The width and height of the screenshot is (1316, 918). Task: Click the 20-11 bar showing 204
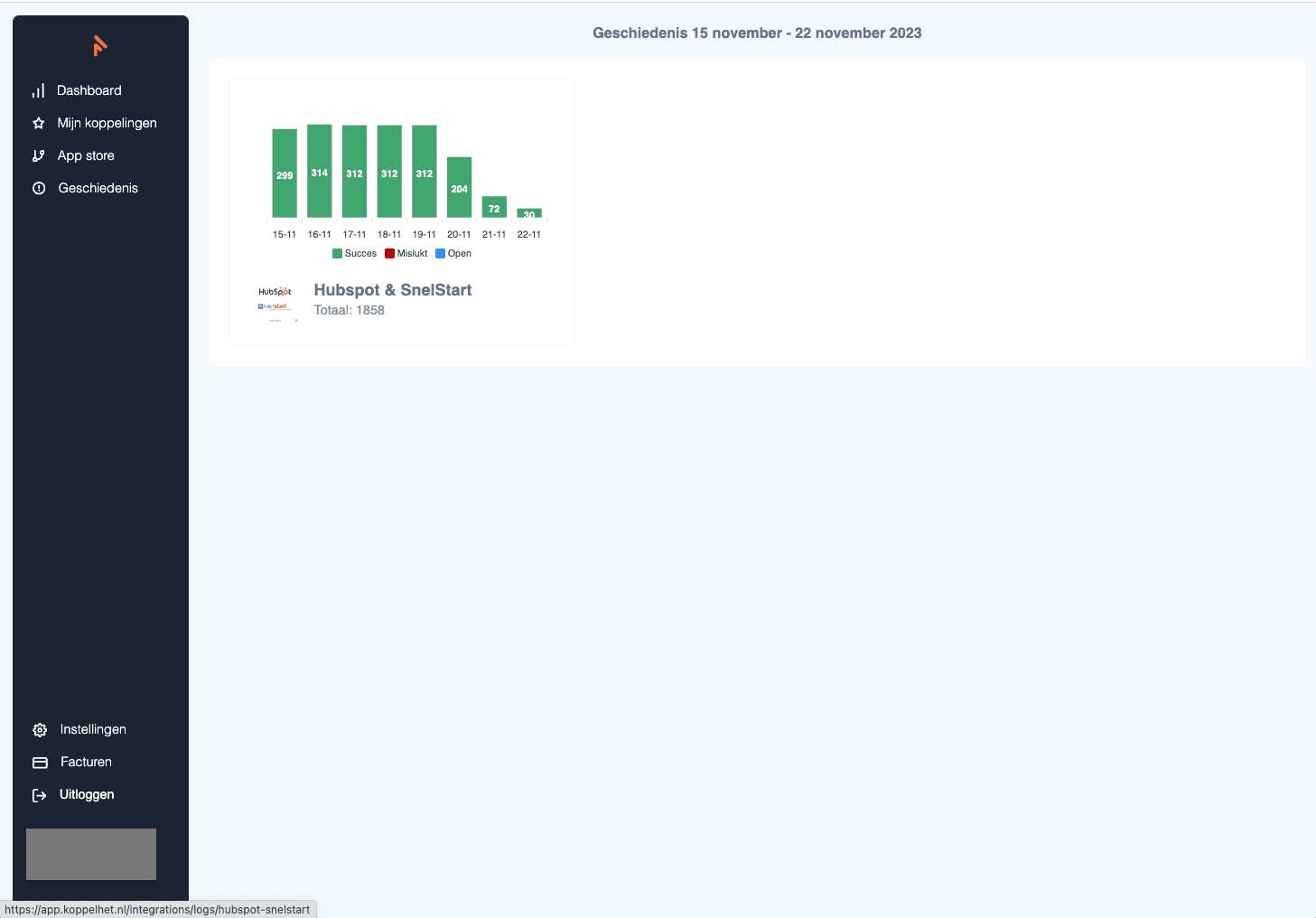[459, 187]
